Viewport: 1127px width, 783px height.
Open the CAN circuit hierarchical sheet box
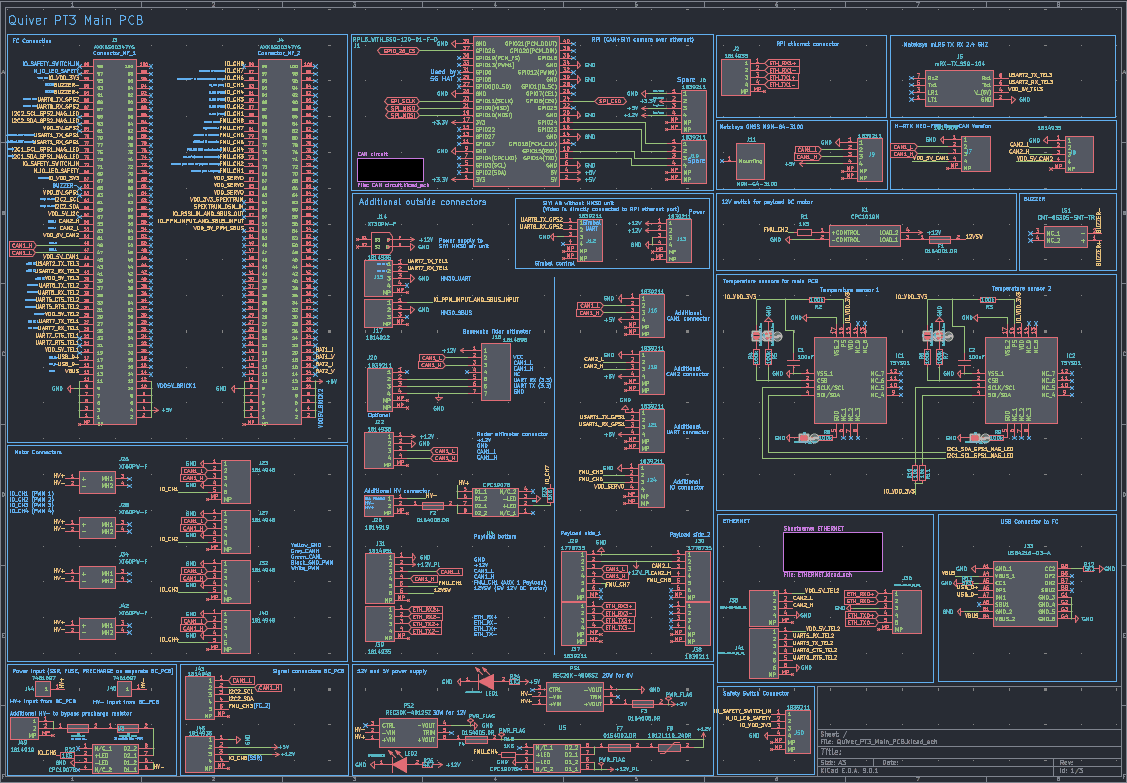coord(390,170)
